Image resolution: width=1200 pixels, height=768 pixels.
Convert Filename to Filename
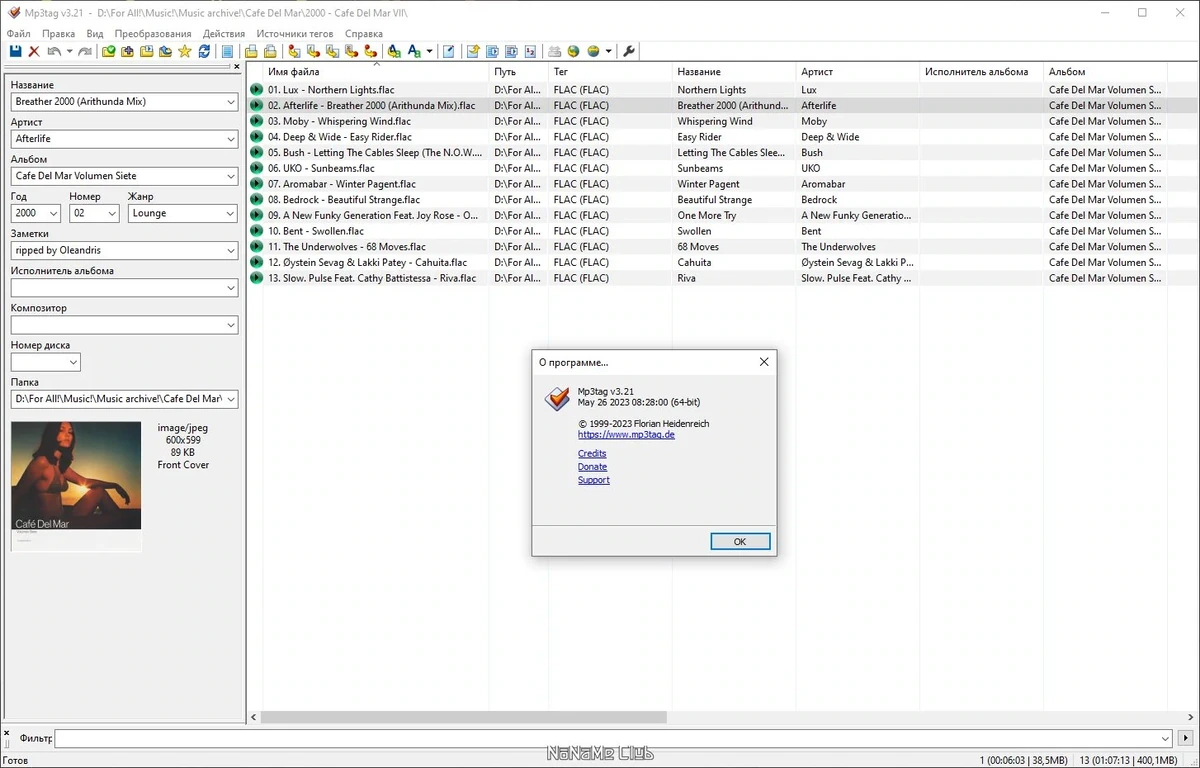pos(331,51)
